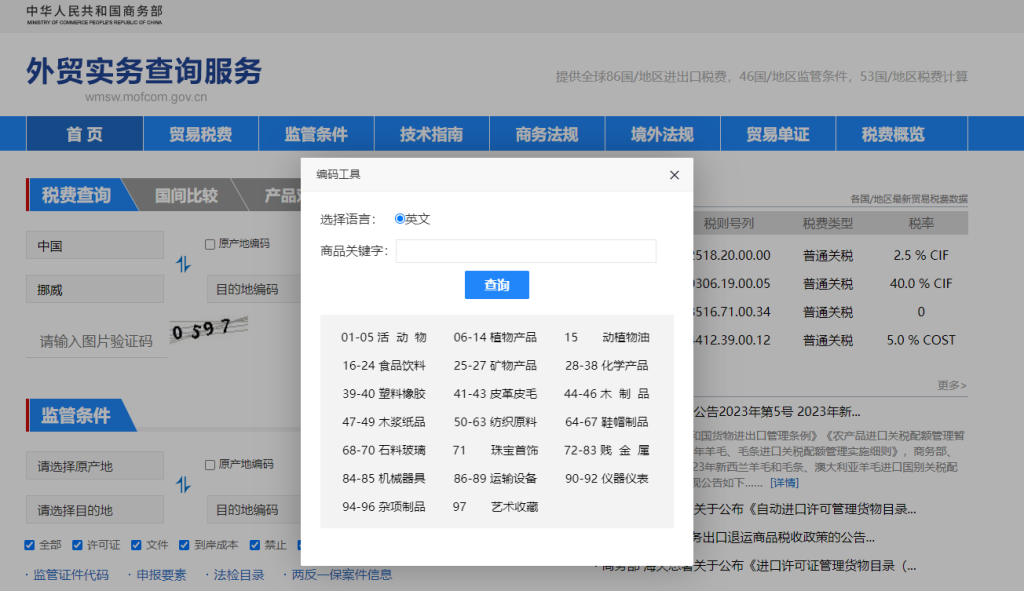The height and width of the screenshot is (591, 1024).
Task: Open category 90-92 仪器仪表
Action: [x=607, y=479]
